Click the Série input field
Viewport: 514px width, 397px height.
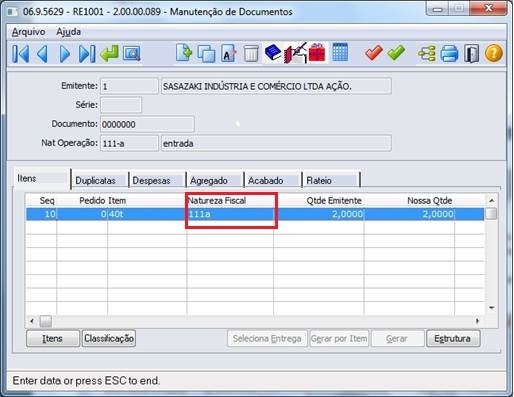click(121, 105)
